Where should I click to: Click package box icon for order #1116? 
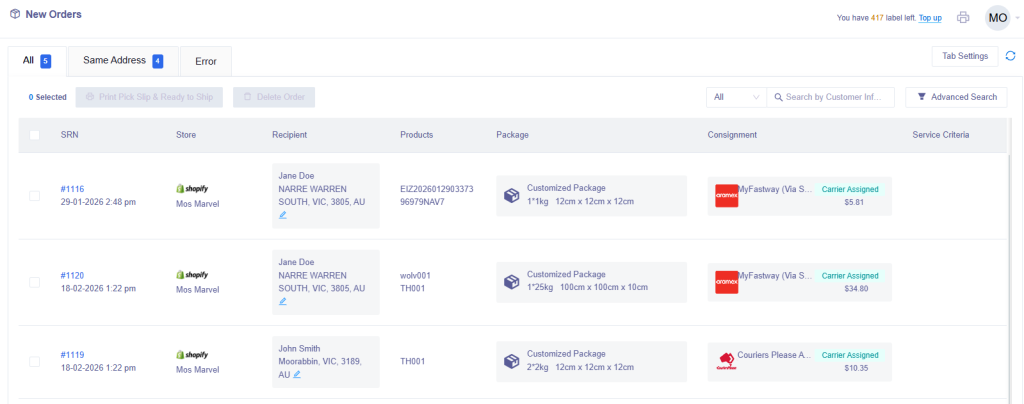coord(511,195)
